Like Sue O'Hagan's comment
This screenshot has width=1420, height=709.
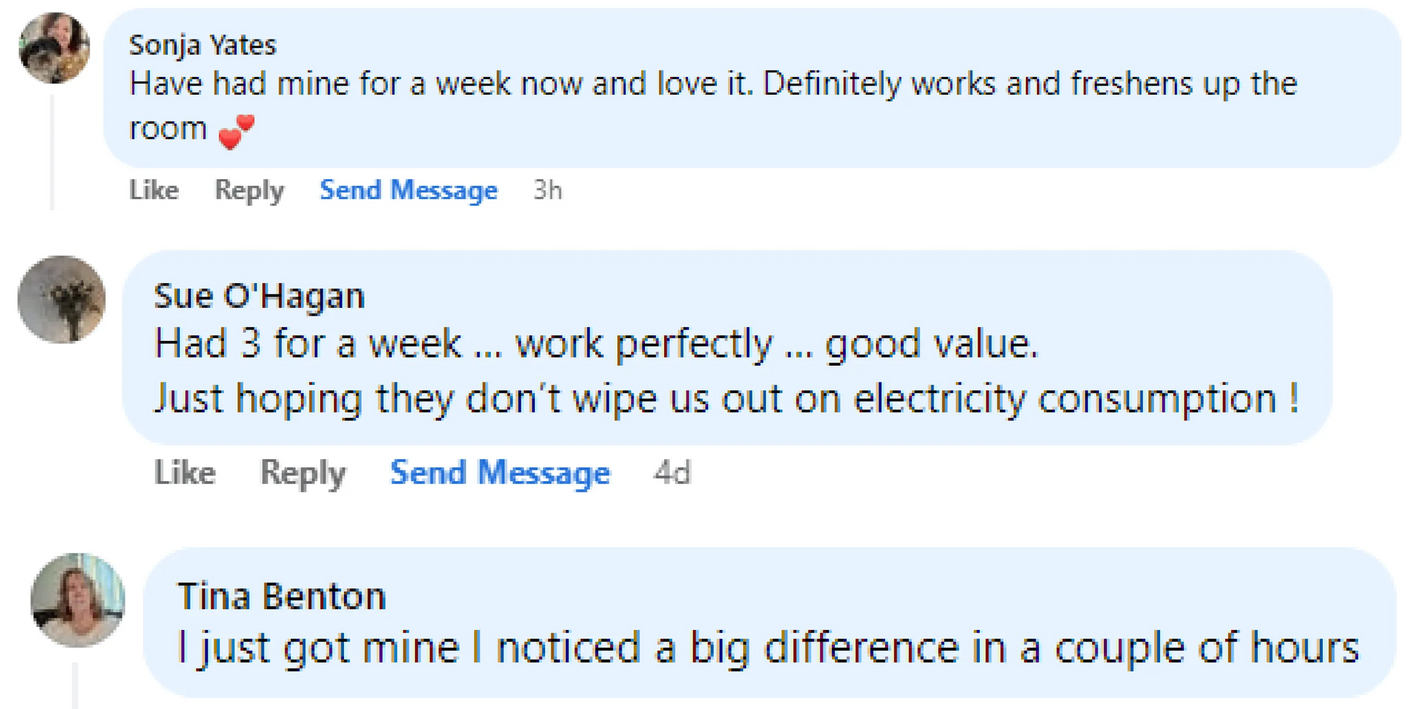coord(185,472)
